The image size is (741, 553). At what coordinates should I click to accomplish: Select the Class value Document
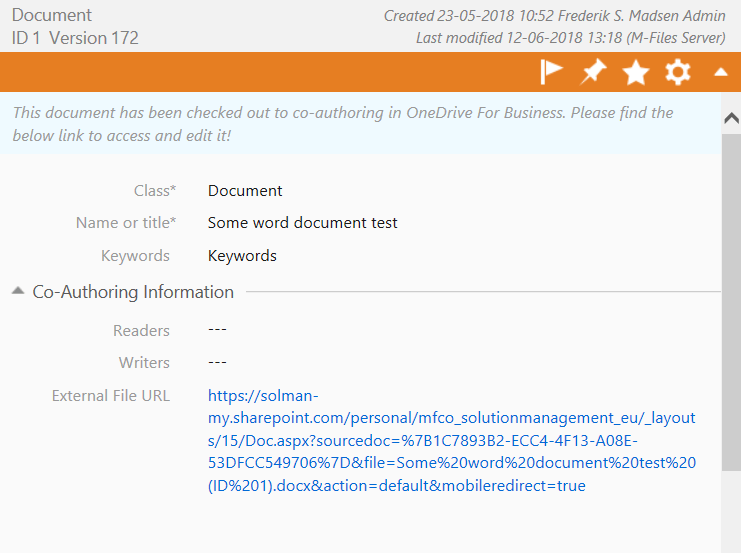245,190
